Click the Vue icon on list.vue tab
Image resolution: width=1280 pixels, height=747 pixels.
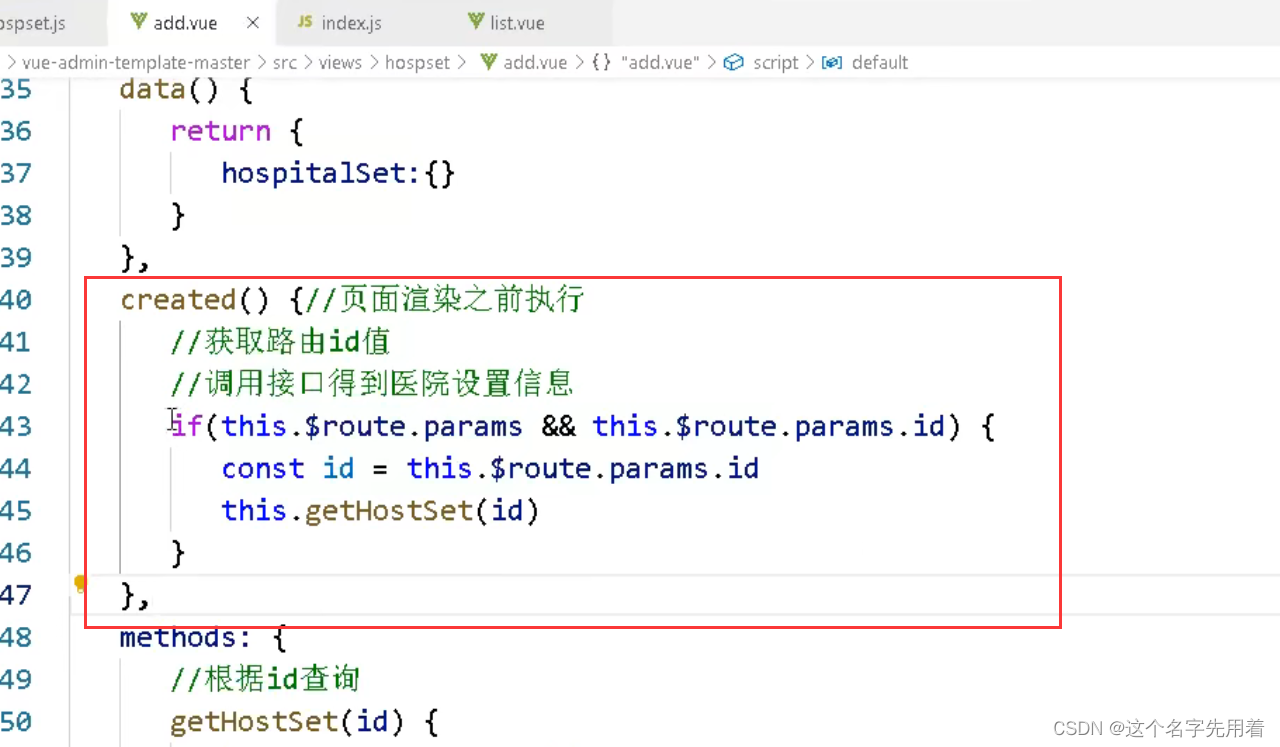(474, 22)
